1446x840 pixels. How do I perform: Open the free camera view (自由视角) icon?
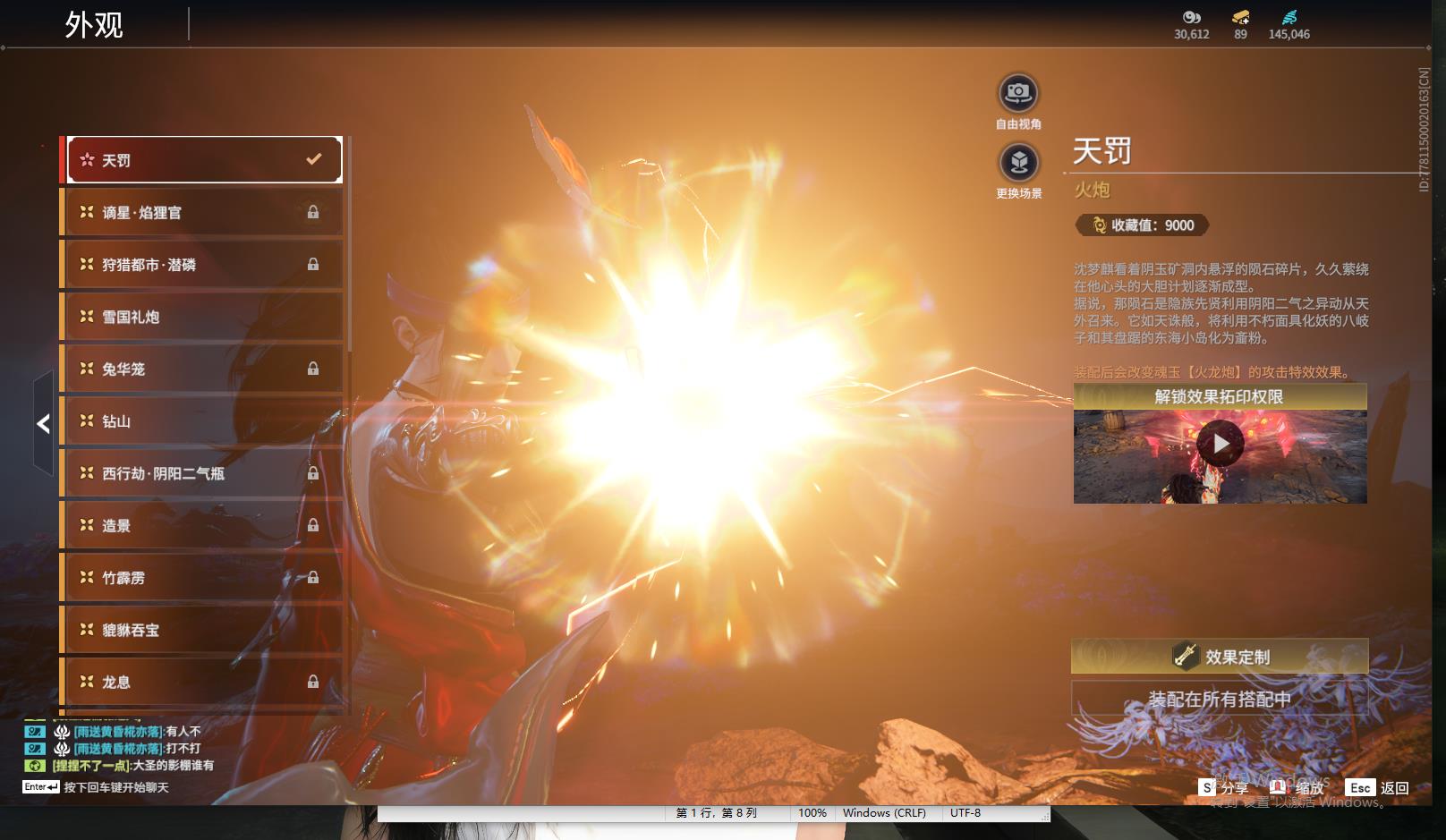coord(1018,93)
